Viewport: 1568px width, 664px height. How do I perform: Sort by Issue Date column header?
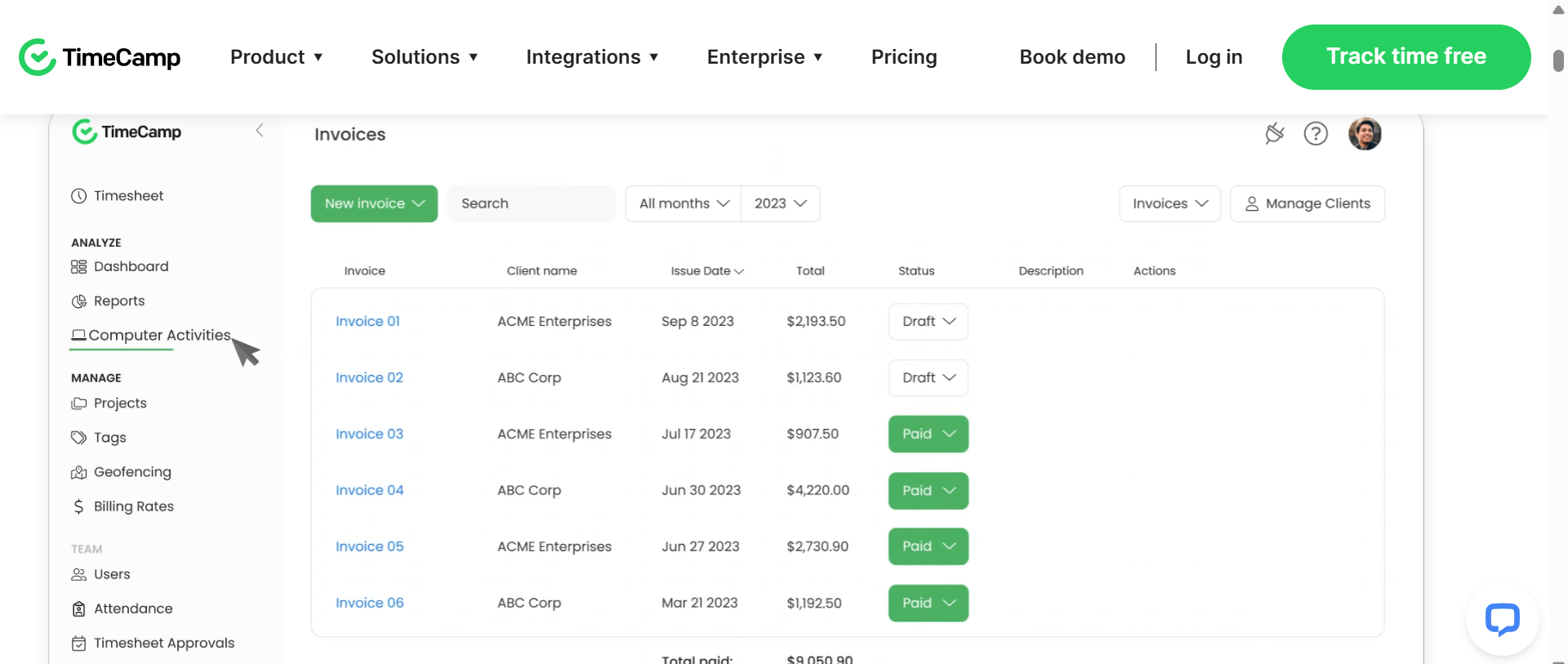click(707, 271)
